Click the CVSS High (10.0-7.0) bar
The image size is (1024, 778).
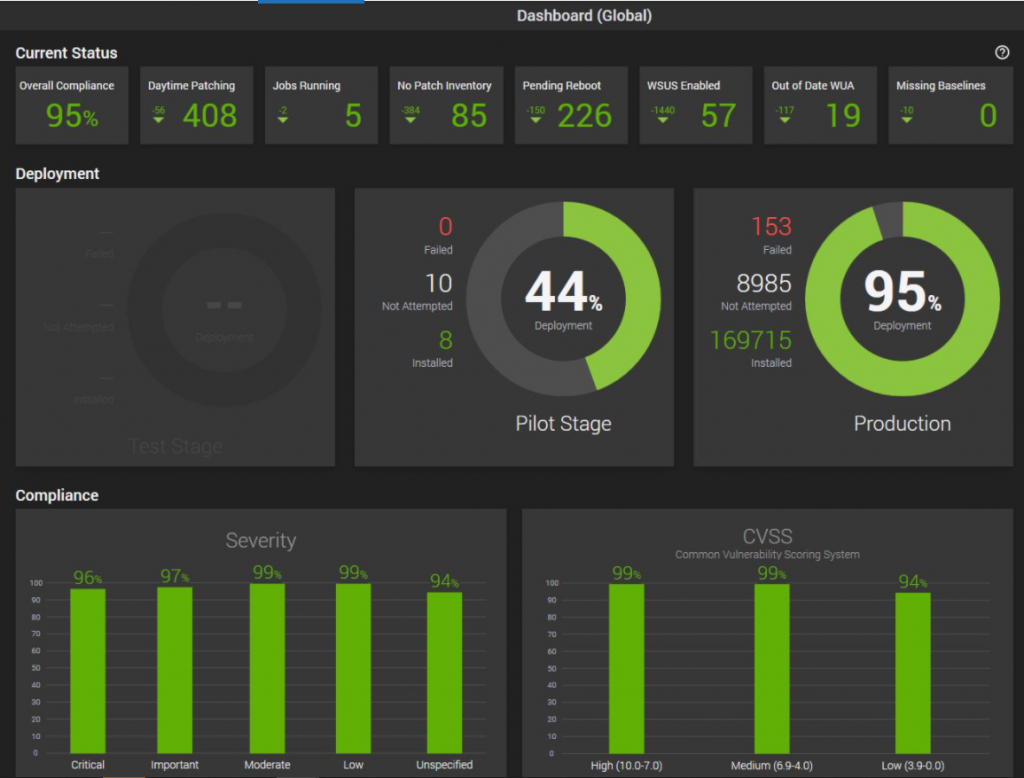click(626, 668)
